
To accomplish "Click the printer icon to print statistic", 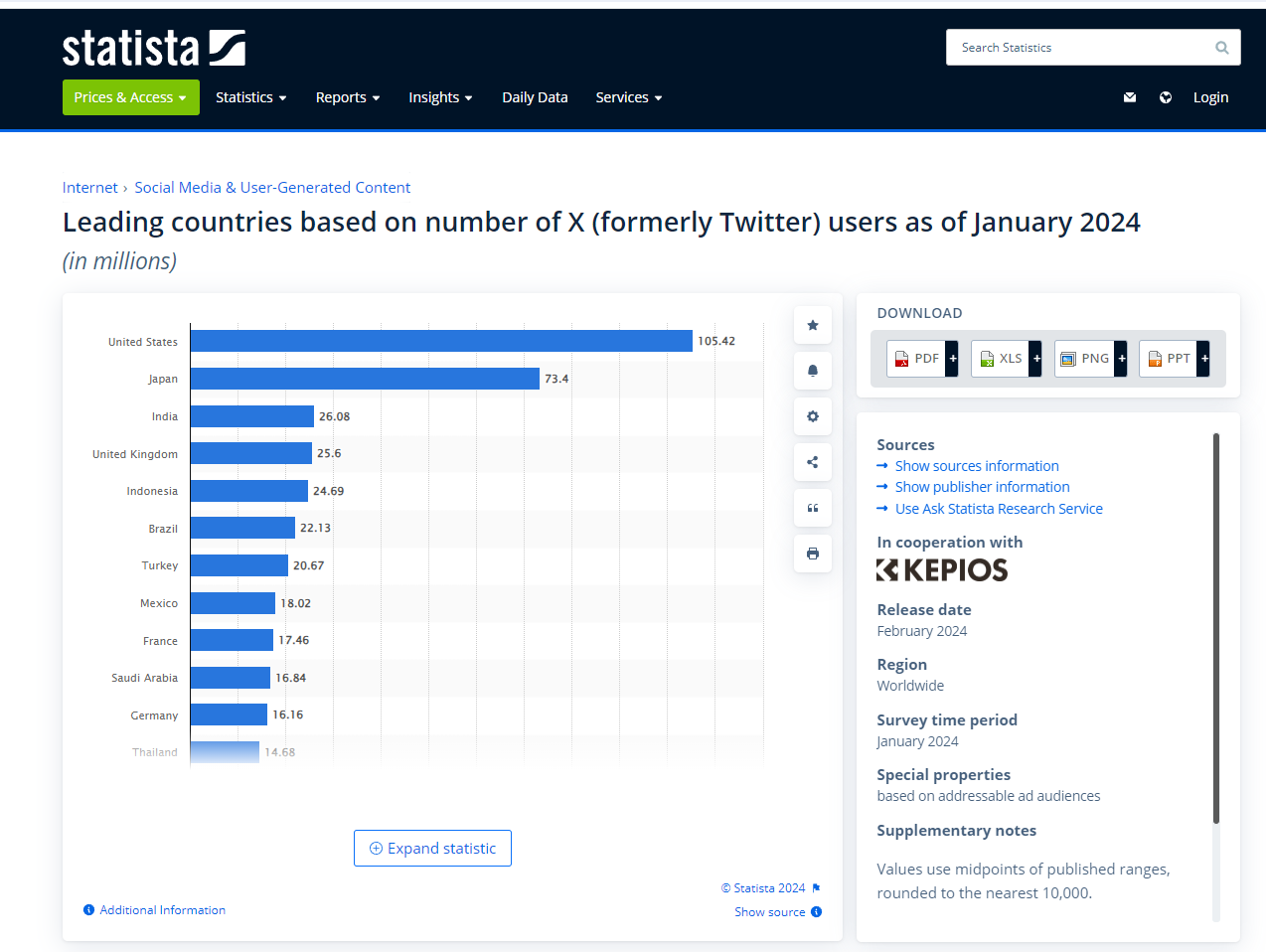I will [813, 554].
